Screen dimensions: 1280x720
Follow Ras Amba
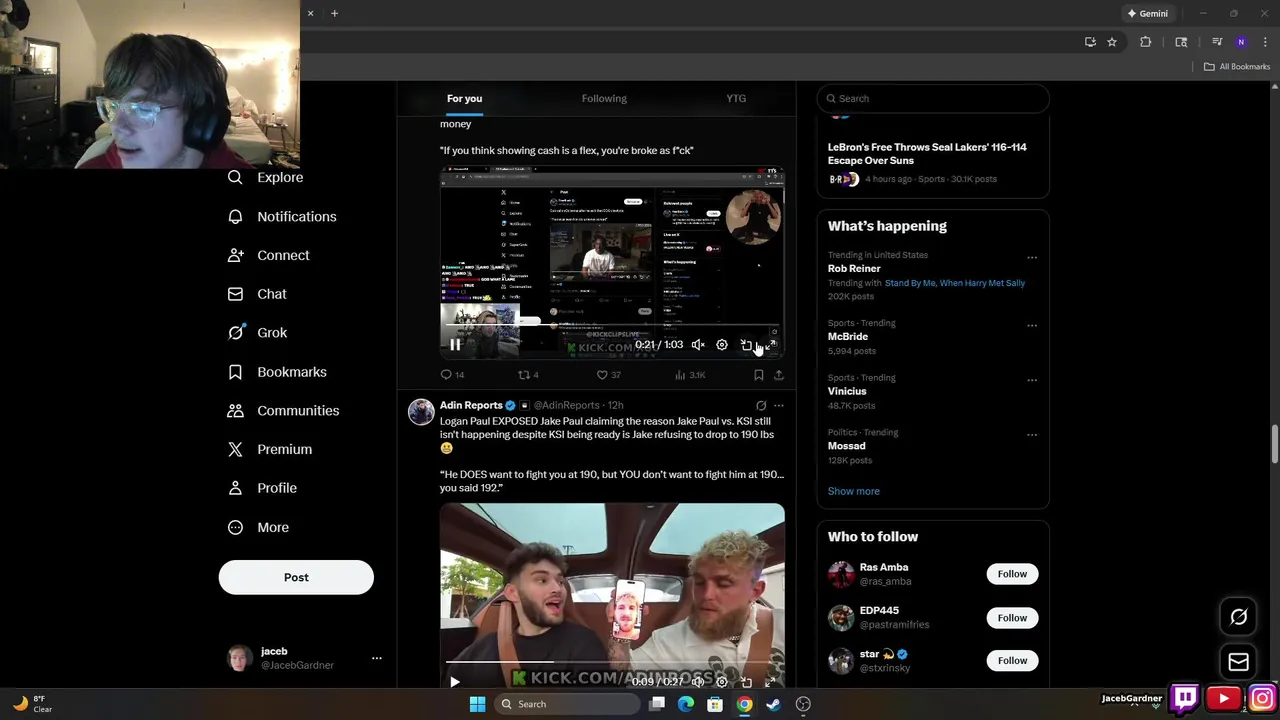pyautogui.click(x=1012, y=574)
